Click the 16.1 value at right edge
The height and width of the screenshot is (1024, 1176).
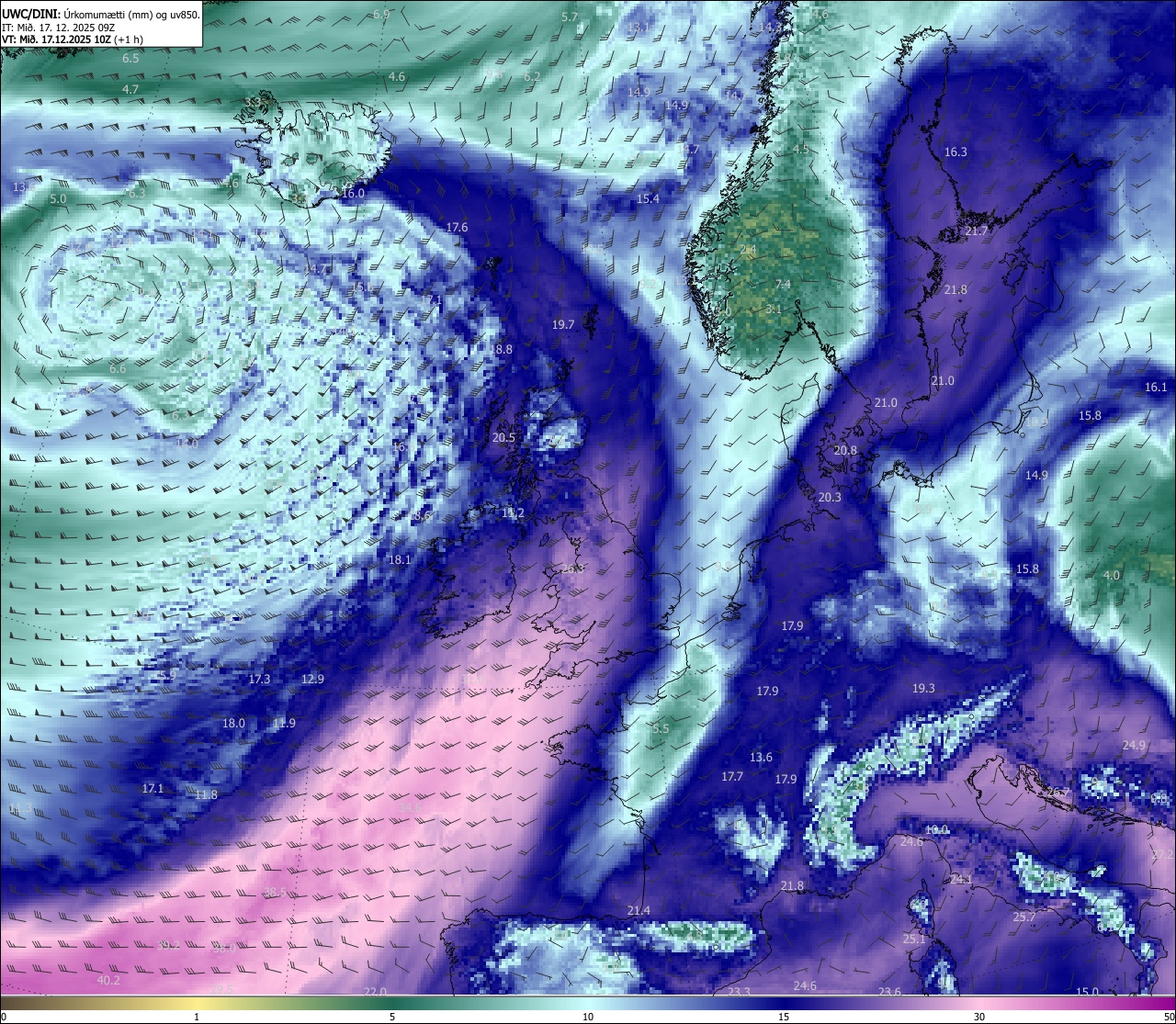click(x=1156, y=387)
